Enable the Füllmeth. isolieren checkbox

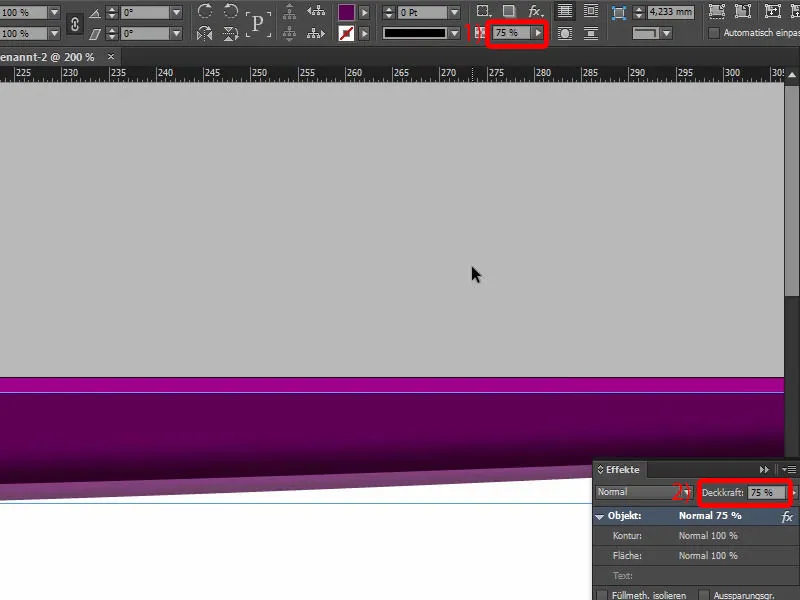tap(603, 595)
